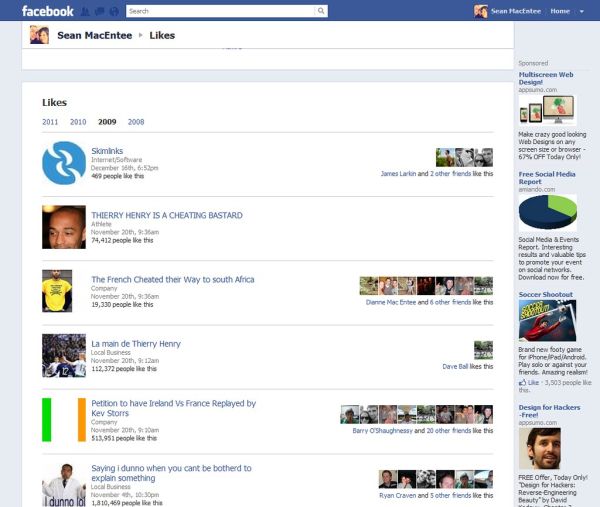600x507 pixels.
Task: Click inside the Search field
Action: [x=220, y=11]
